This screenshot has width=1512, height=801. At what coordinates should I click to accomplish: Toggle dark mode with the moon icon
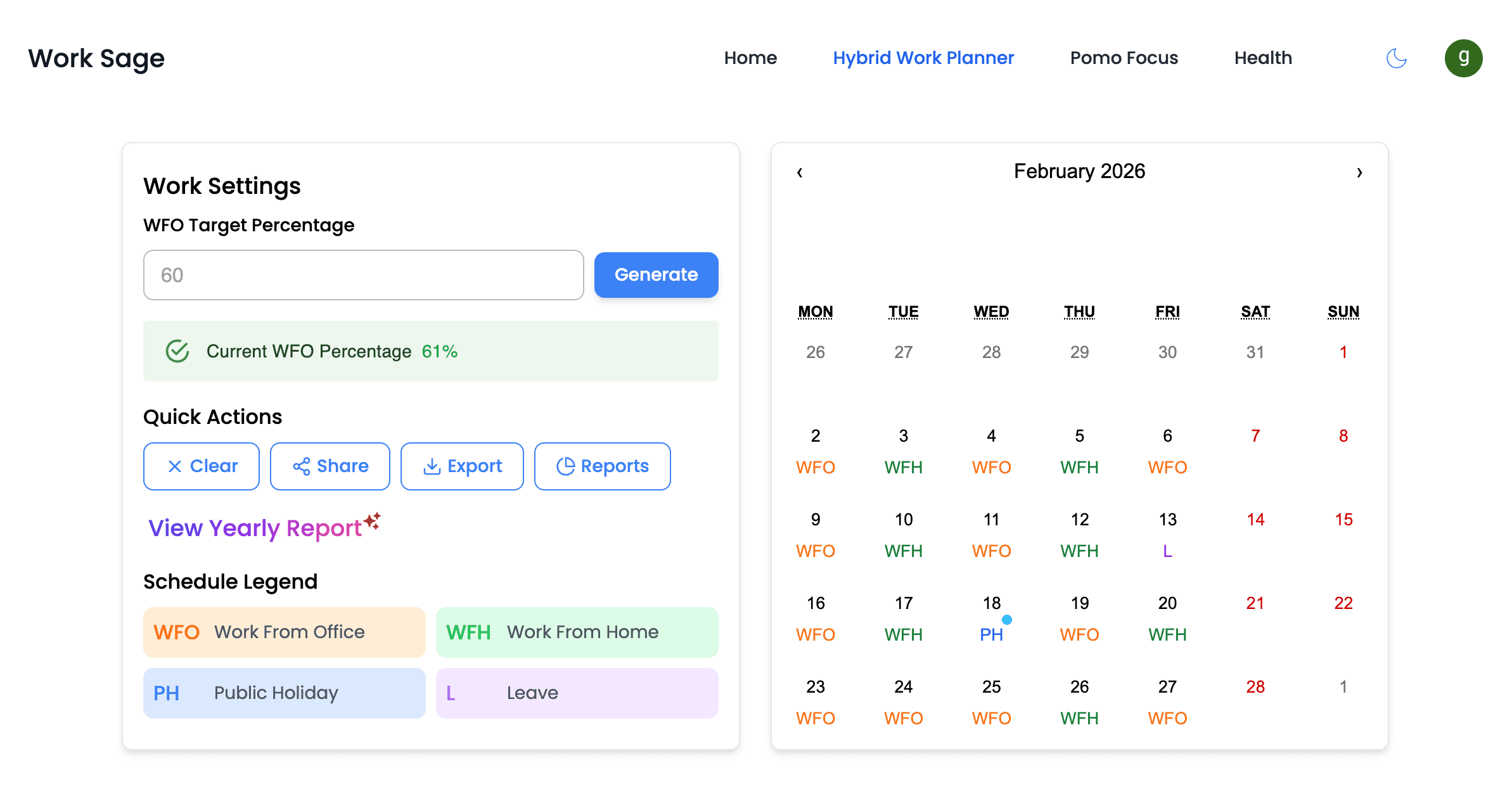1396,58
